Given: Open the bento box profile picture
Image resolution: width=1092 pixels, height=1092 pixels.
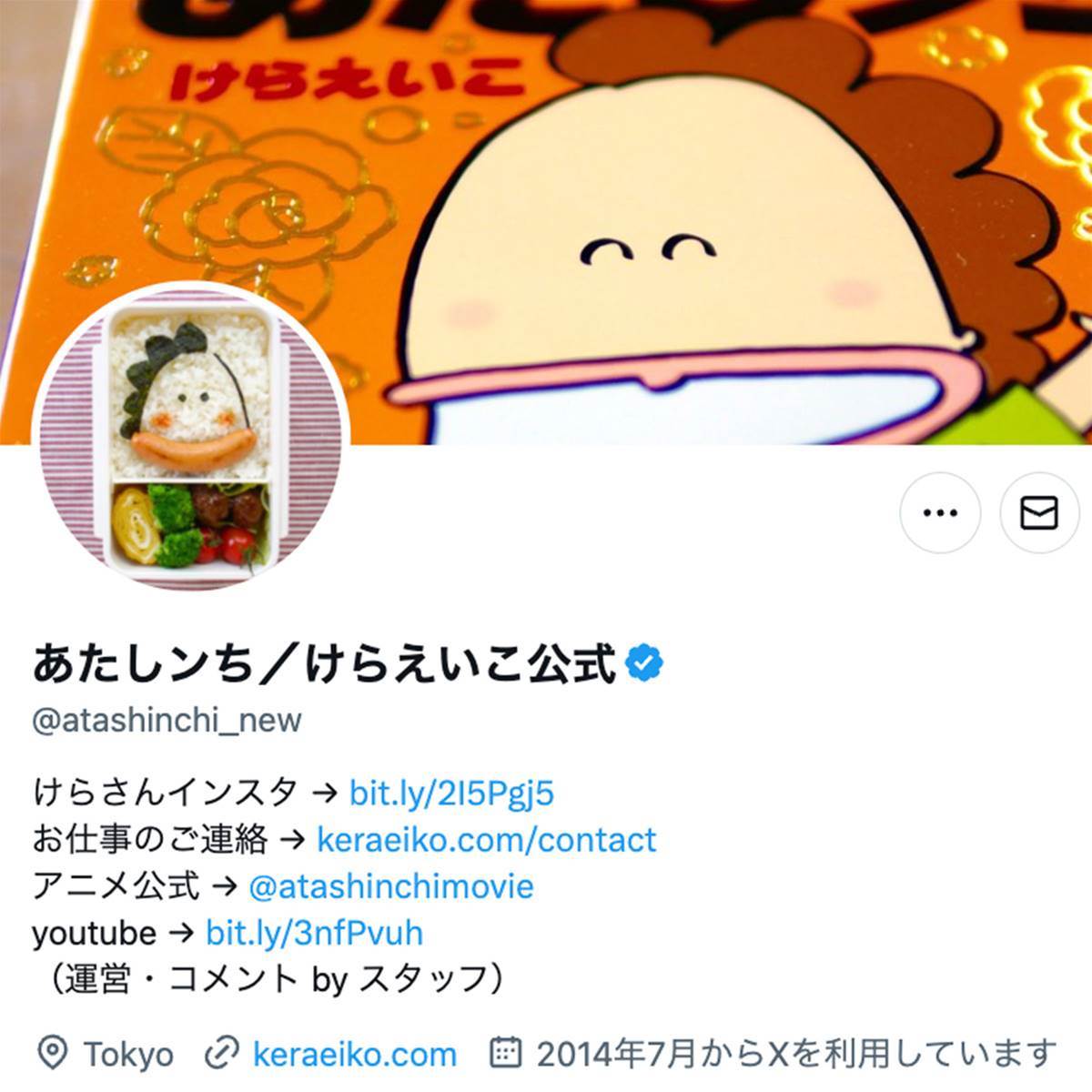Looking at the screenshot, I should 190,436.
